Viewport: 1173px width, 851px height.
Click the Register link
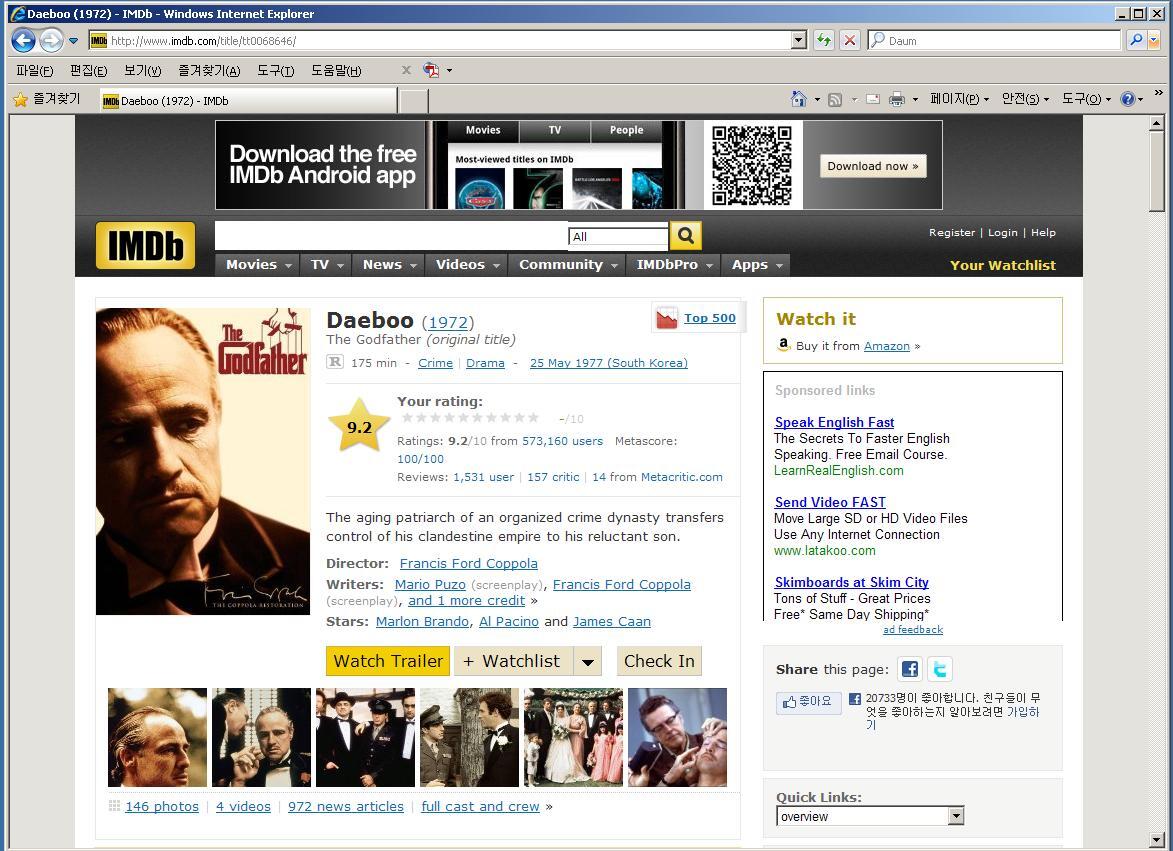[x=952, y=233]
